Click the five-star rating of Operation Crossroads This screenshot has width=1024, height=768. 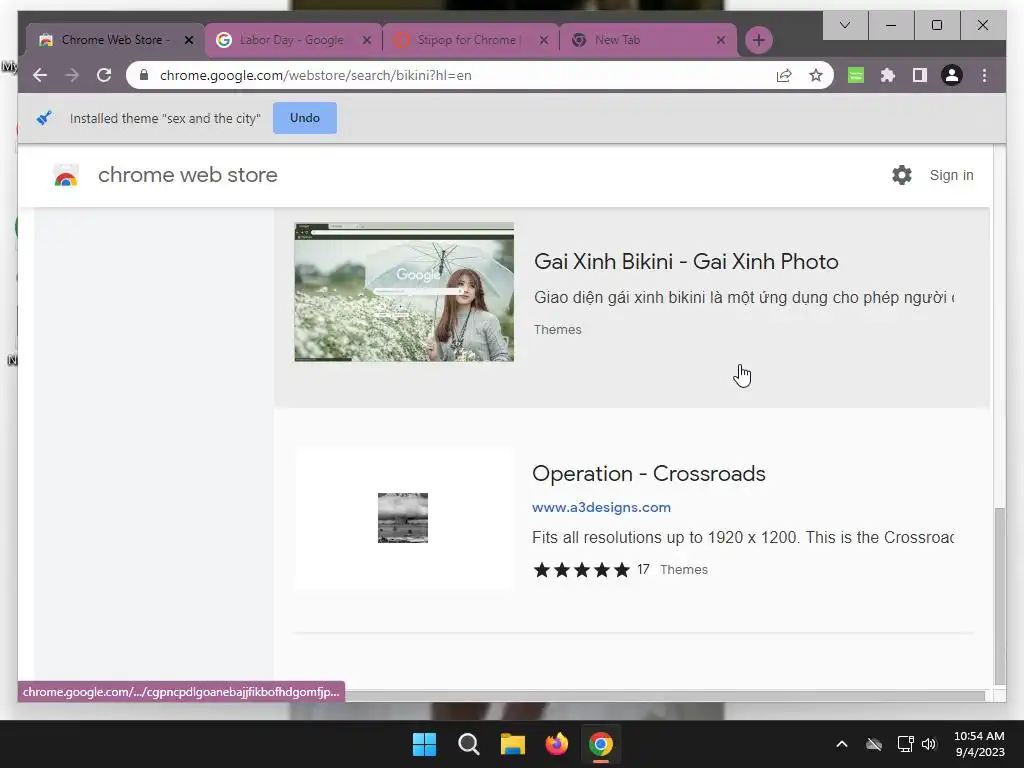[x=581, y=569]
